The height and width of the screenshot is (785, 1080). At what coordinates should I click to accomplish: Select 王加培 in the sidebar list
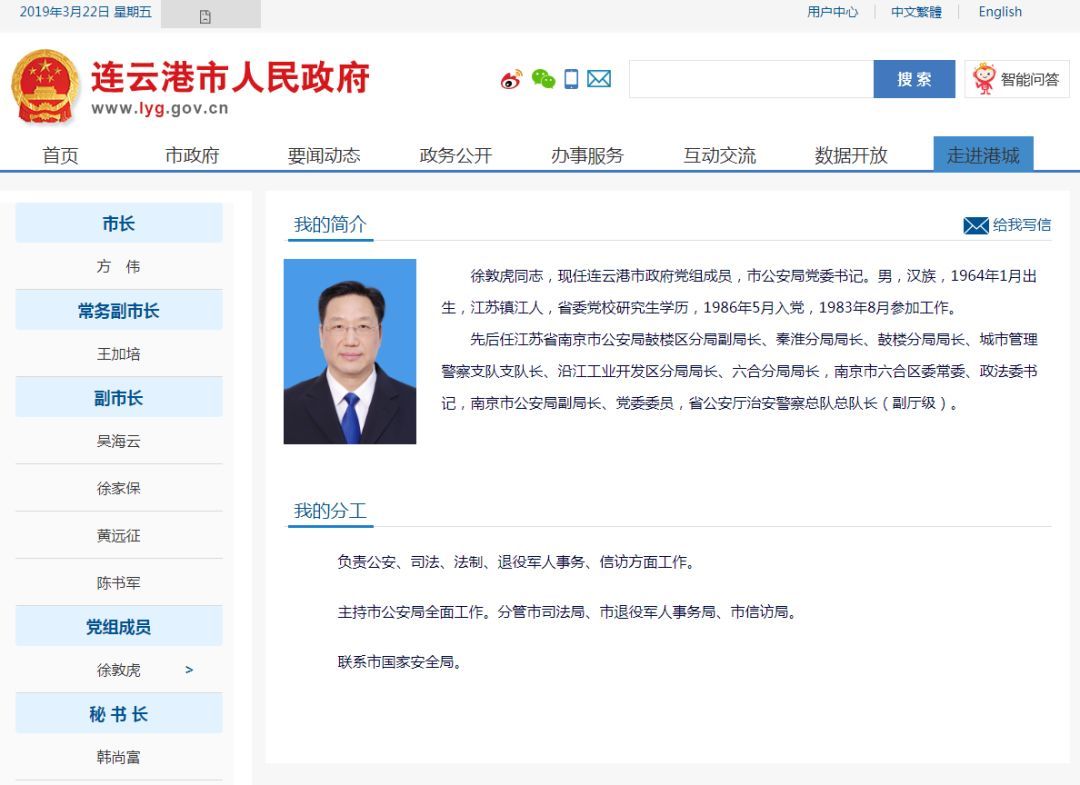[118, 354]
